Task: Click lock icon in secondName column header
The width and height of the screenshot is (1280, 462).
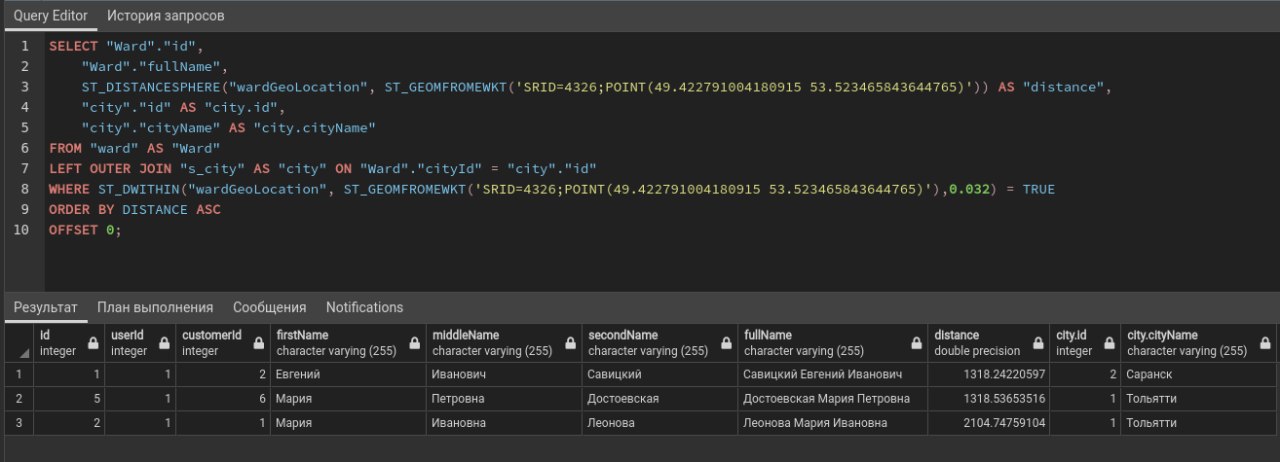Action: tap(727, 343)
